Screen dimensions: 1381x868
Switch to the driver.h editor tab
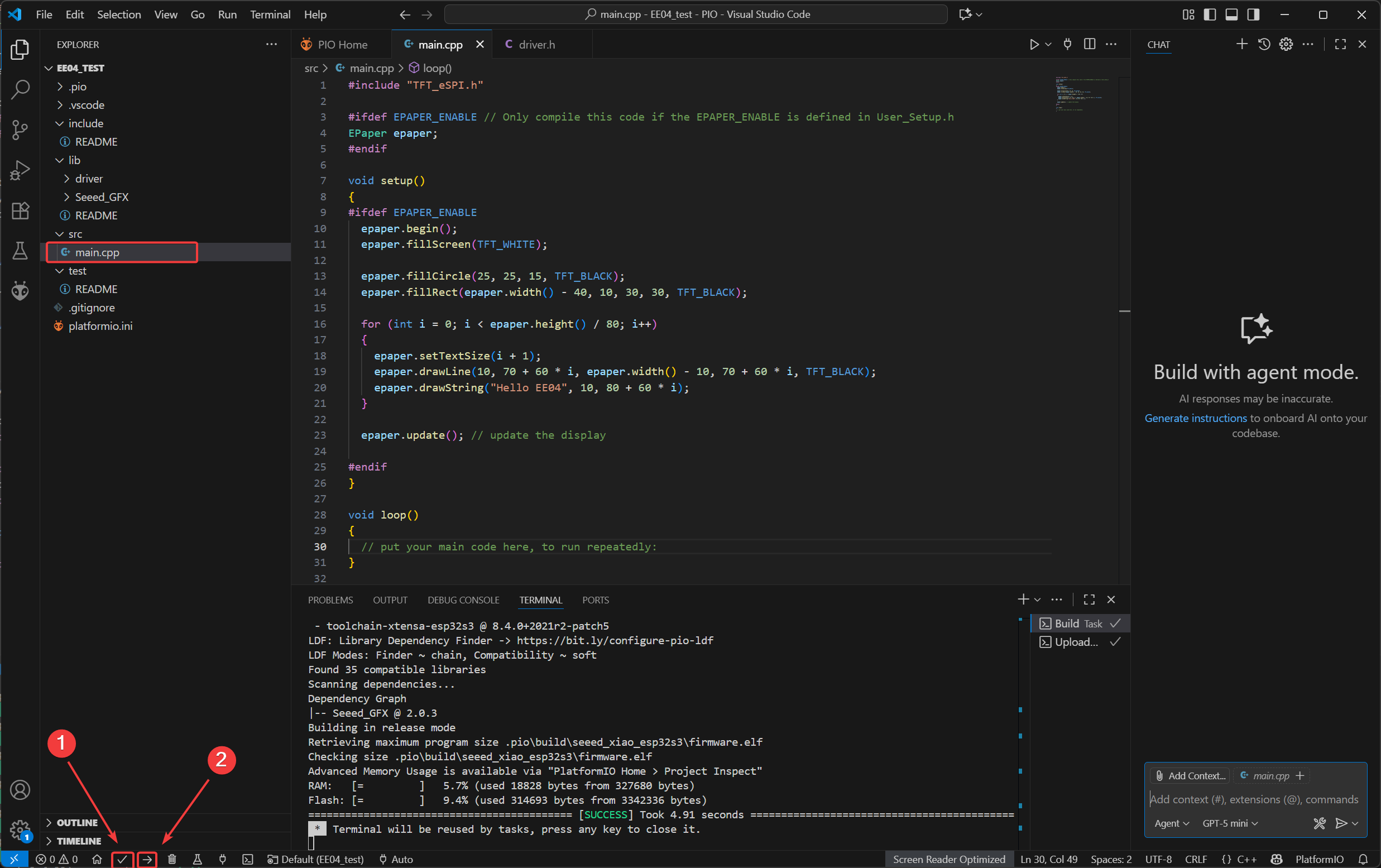536,44
